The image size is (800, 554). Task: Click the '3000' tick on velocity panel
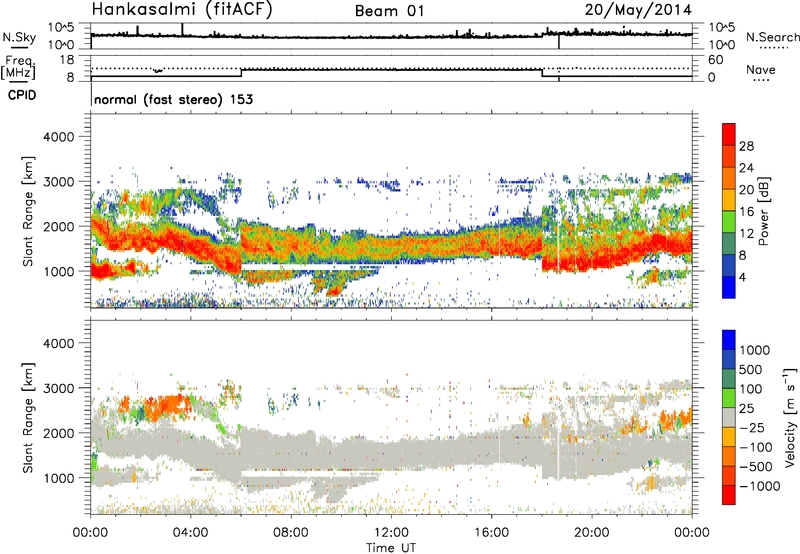coord(58,388)
